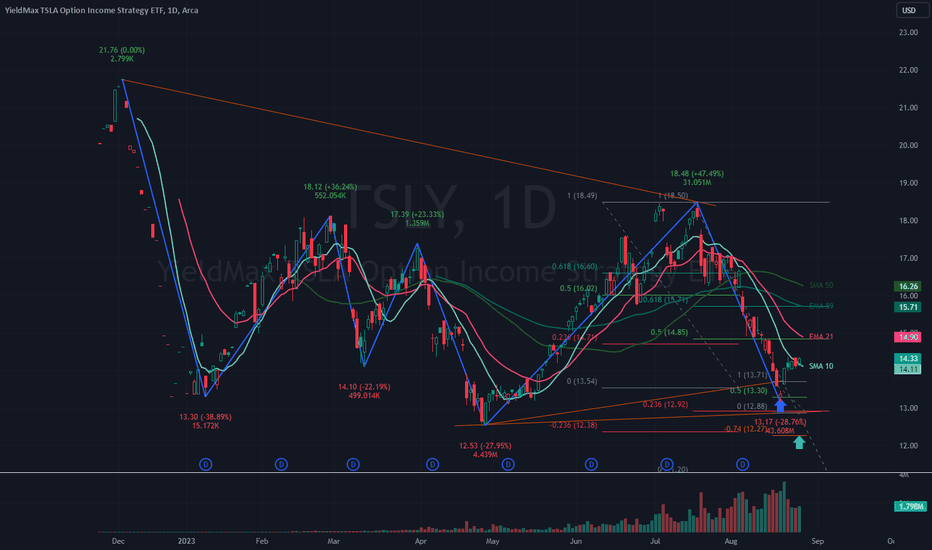Viewport: 932px width, 550px height.
Task: Click the dividend D marker in early June
Action: point(591,464)
